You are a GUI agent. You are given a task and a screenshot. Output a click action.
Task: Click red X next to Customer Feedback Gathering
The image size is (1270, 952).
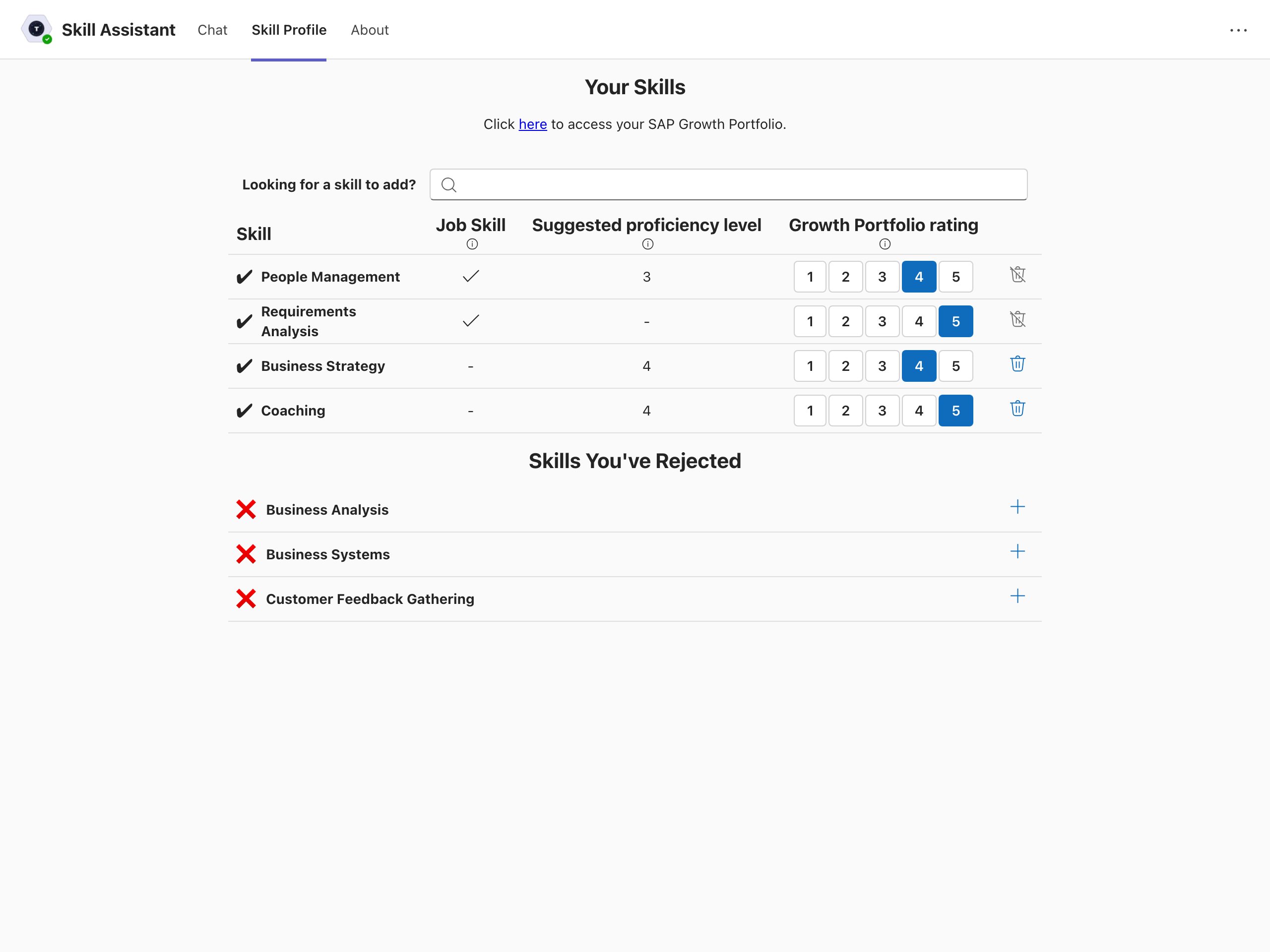246,598
